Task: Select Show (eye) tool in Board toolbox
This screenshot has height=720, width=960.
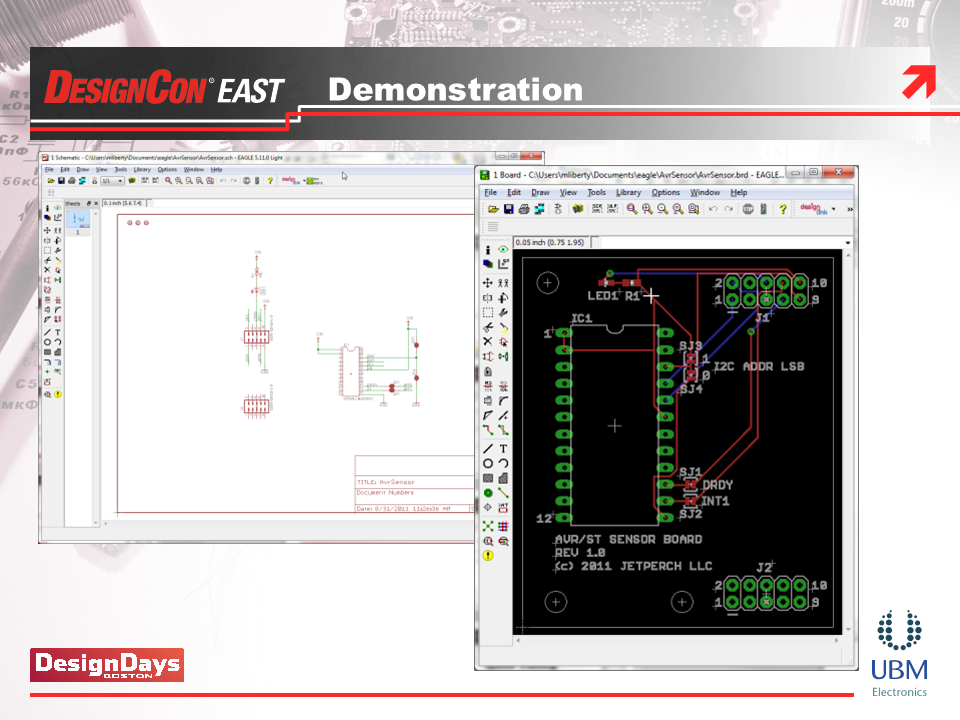Action: [503, 250]
